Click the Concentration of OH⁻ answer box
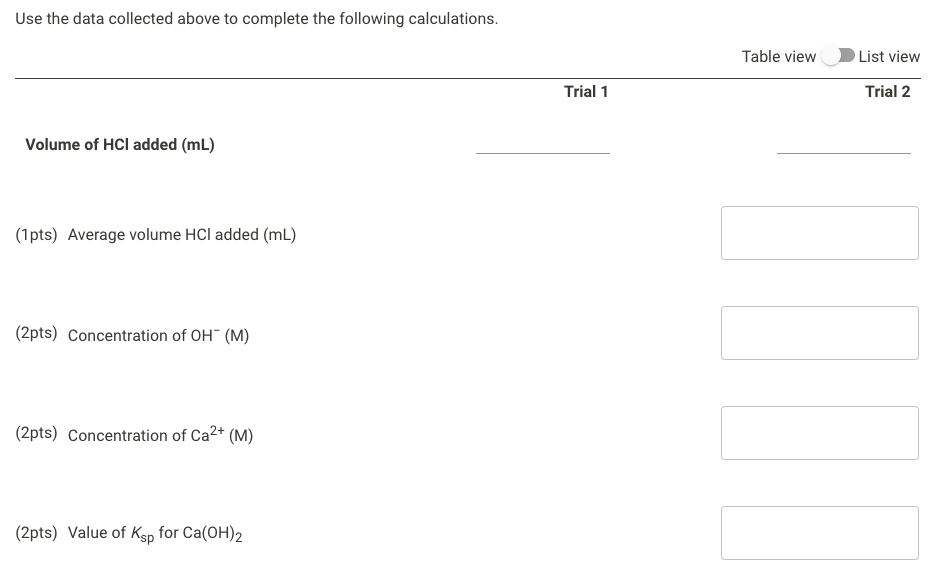Screen dimensions: 944x584 coord(819,332)
